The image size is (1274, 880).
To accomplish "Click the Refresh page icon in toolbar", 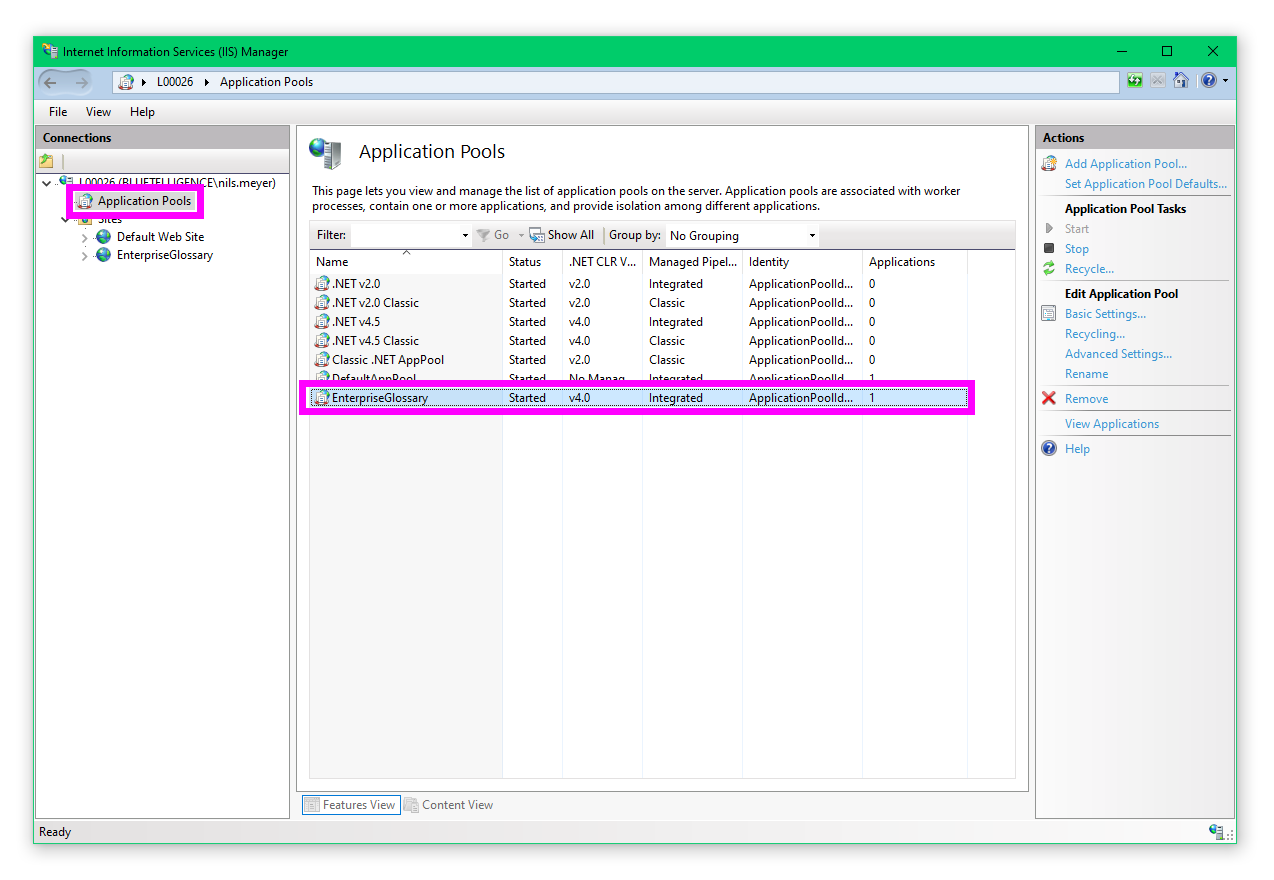I will pos(1134,81).
